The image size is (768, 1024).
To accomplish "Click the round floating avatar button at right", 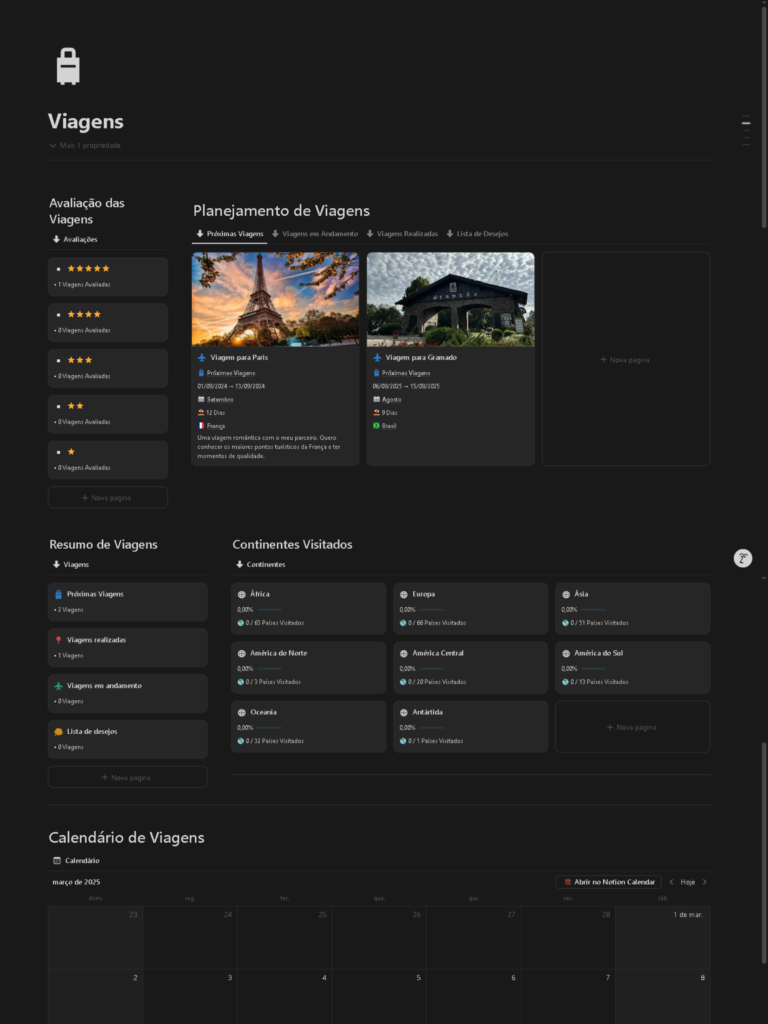I will tap(742, 558).
